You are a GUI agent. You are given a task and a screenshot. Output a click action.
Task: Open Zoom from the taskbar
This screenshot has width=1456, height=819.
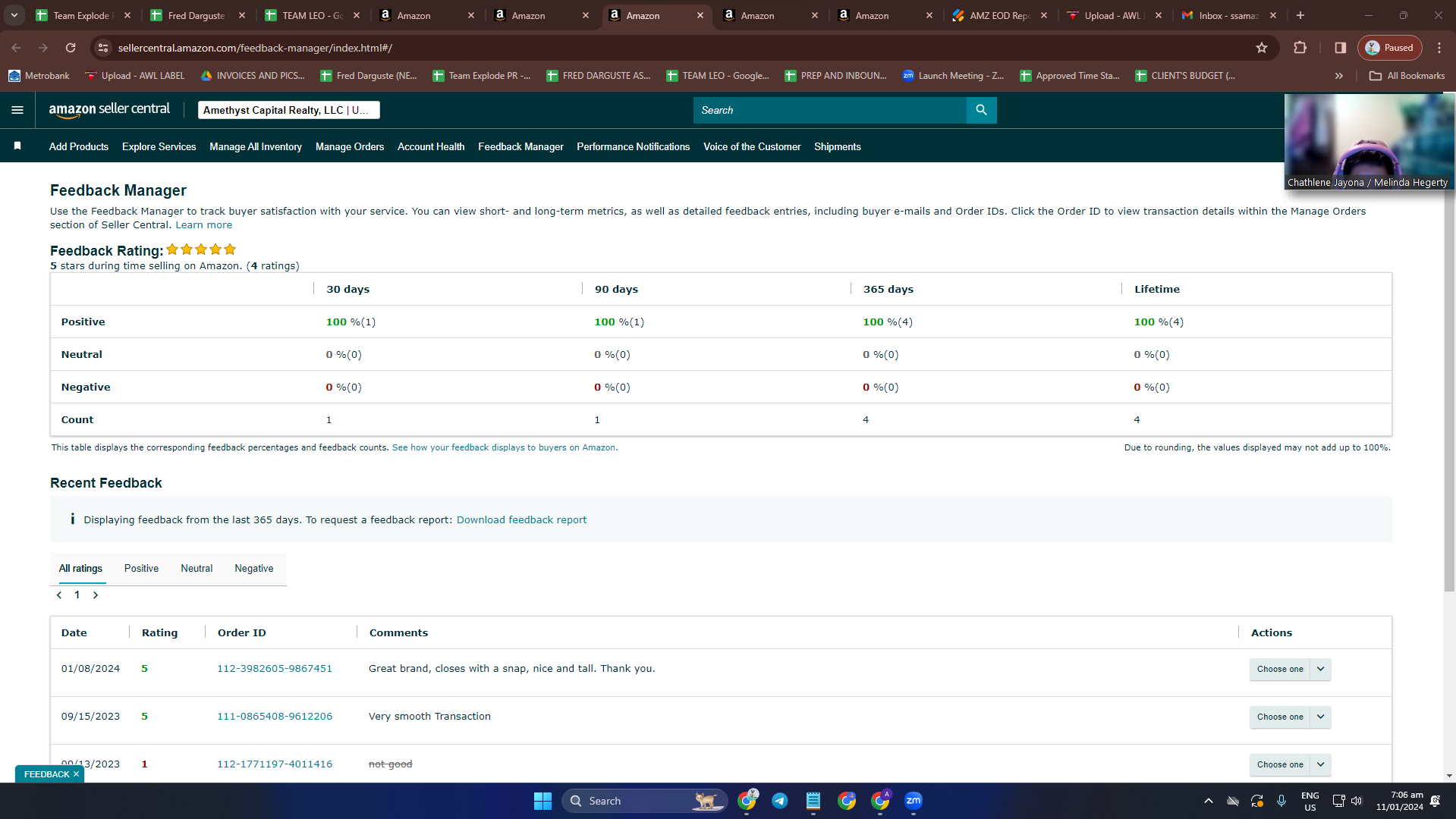click(914, 801)
